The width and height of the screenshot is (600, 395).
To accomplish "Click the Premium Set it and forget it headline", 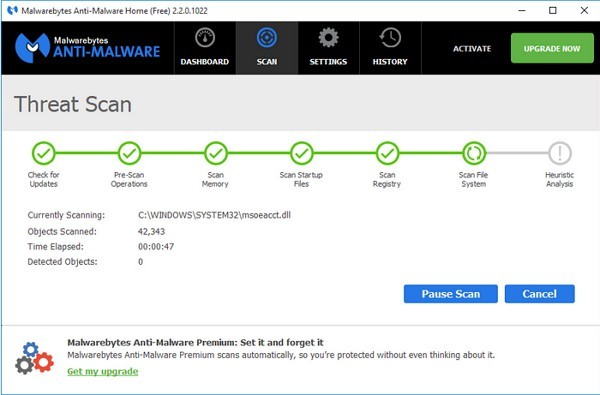I will [195, 342].
